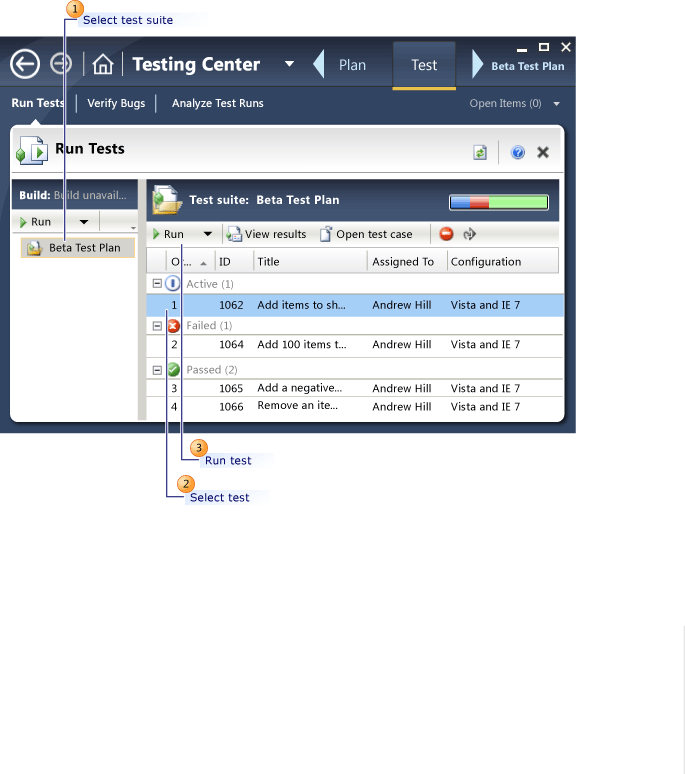Click the test suite progress bar
685x774 pixels.
(x=499, y=202)
